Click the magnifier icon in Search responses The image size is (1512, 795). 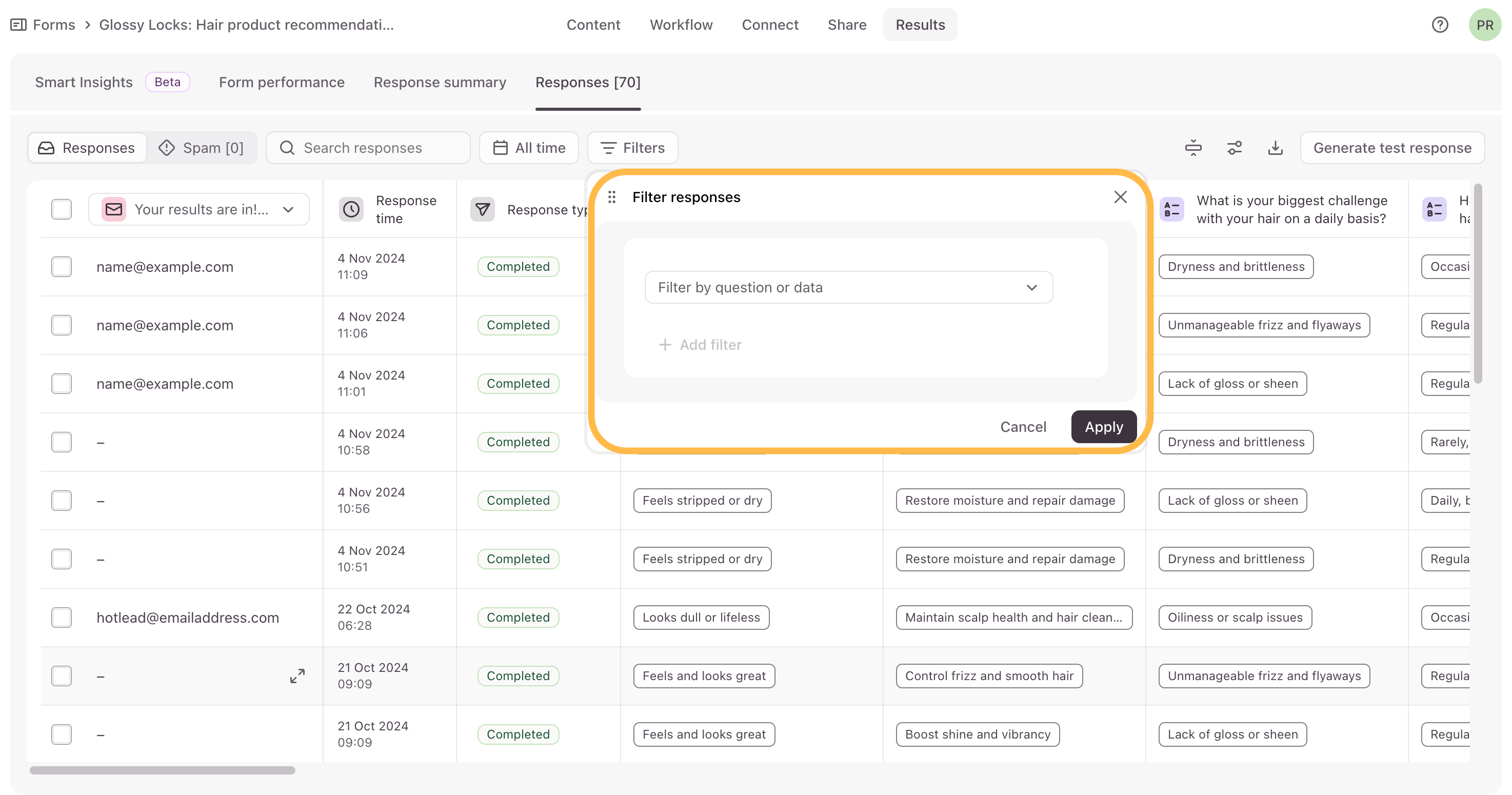click(287, 148)
